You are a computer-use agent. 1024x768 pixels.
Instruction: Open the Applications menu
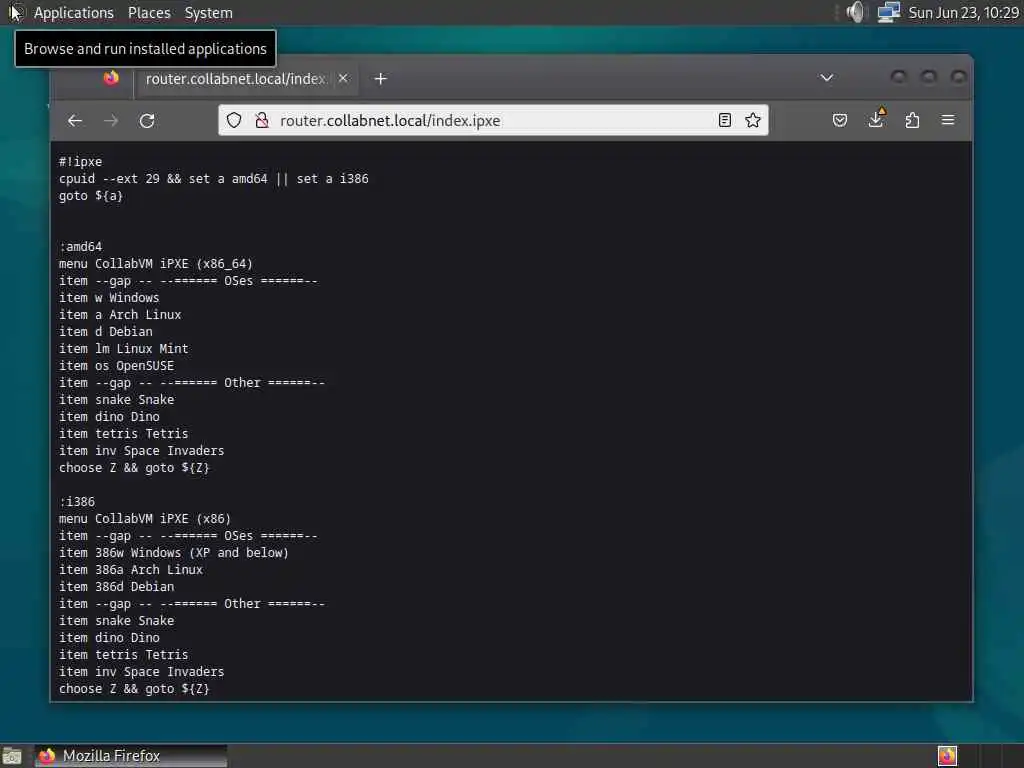74,12
